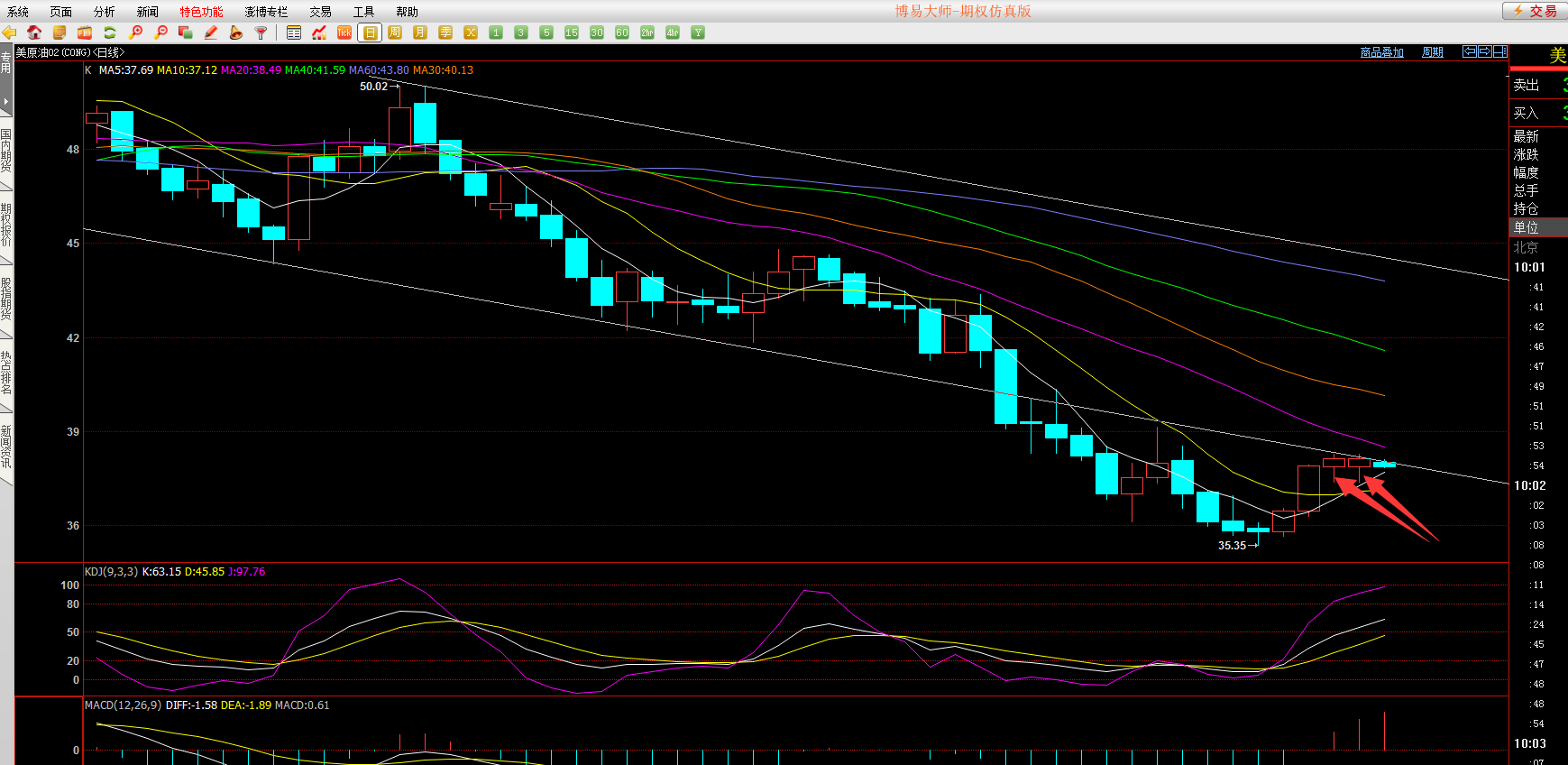Open the 国内期货 side tab
This screenshot has height=765, width=1568.
(x=6, y=150)
